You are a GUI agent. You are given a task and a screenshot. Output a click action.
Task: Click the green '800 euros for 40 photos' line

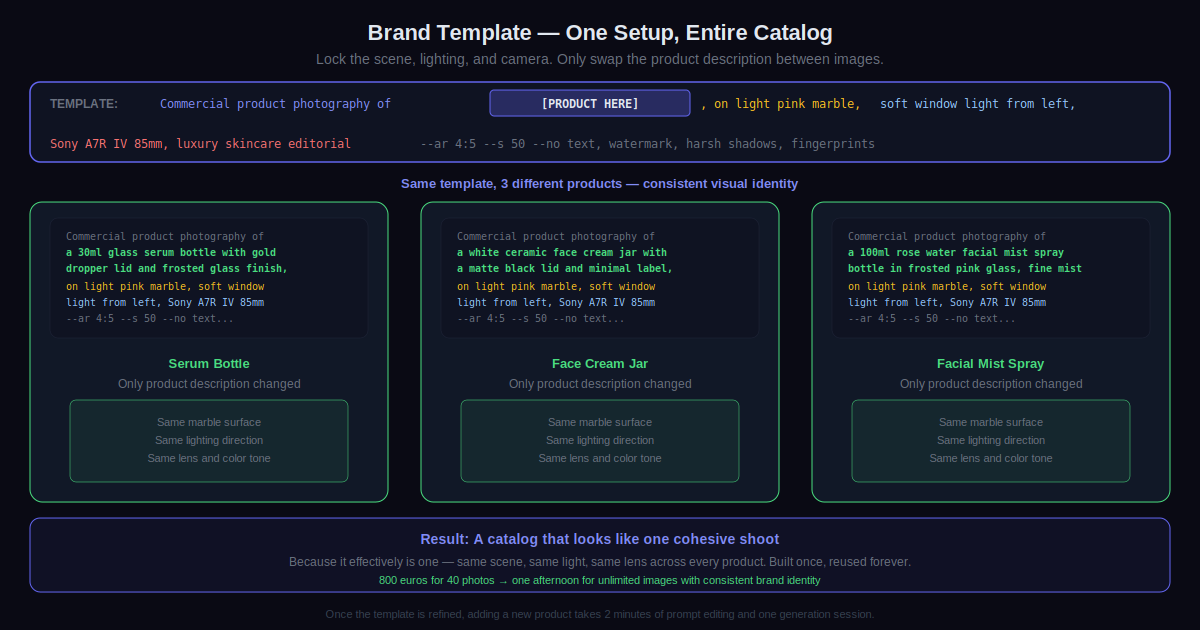tap(600, 580)
